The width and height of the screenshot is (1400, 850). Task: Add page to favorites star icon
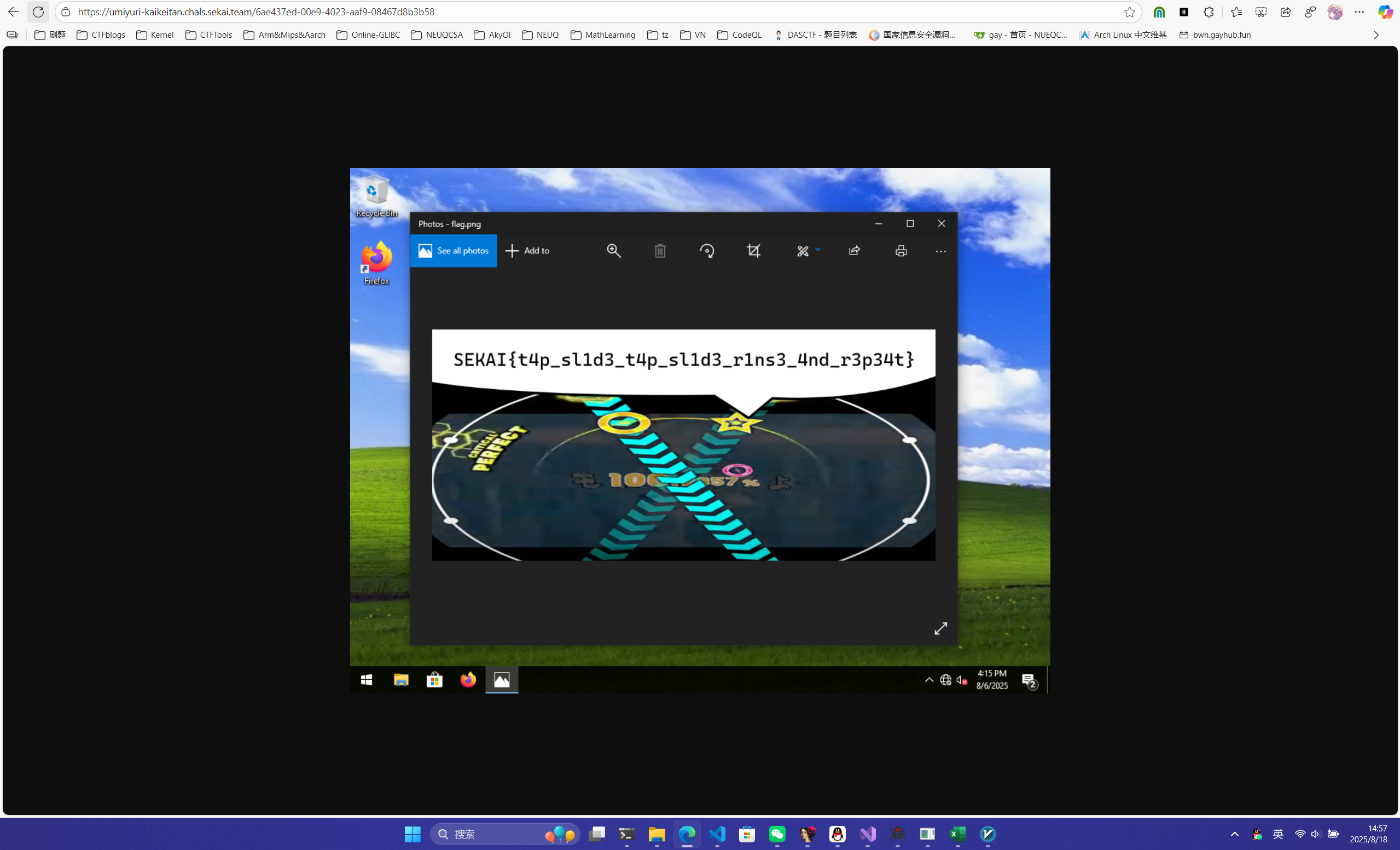[x=1130, y=12]
